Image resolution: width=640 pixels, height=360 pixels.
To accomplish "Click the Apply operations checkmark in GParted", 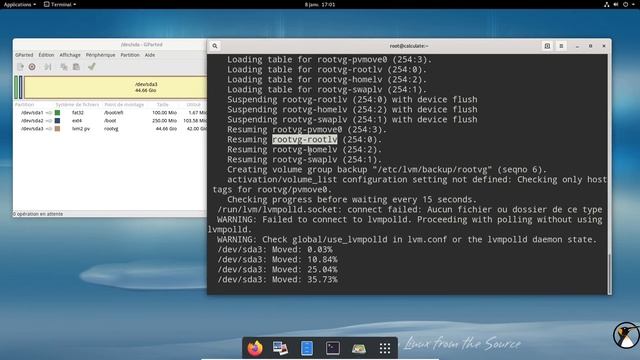I will click(x=91, y=67).
